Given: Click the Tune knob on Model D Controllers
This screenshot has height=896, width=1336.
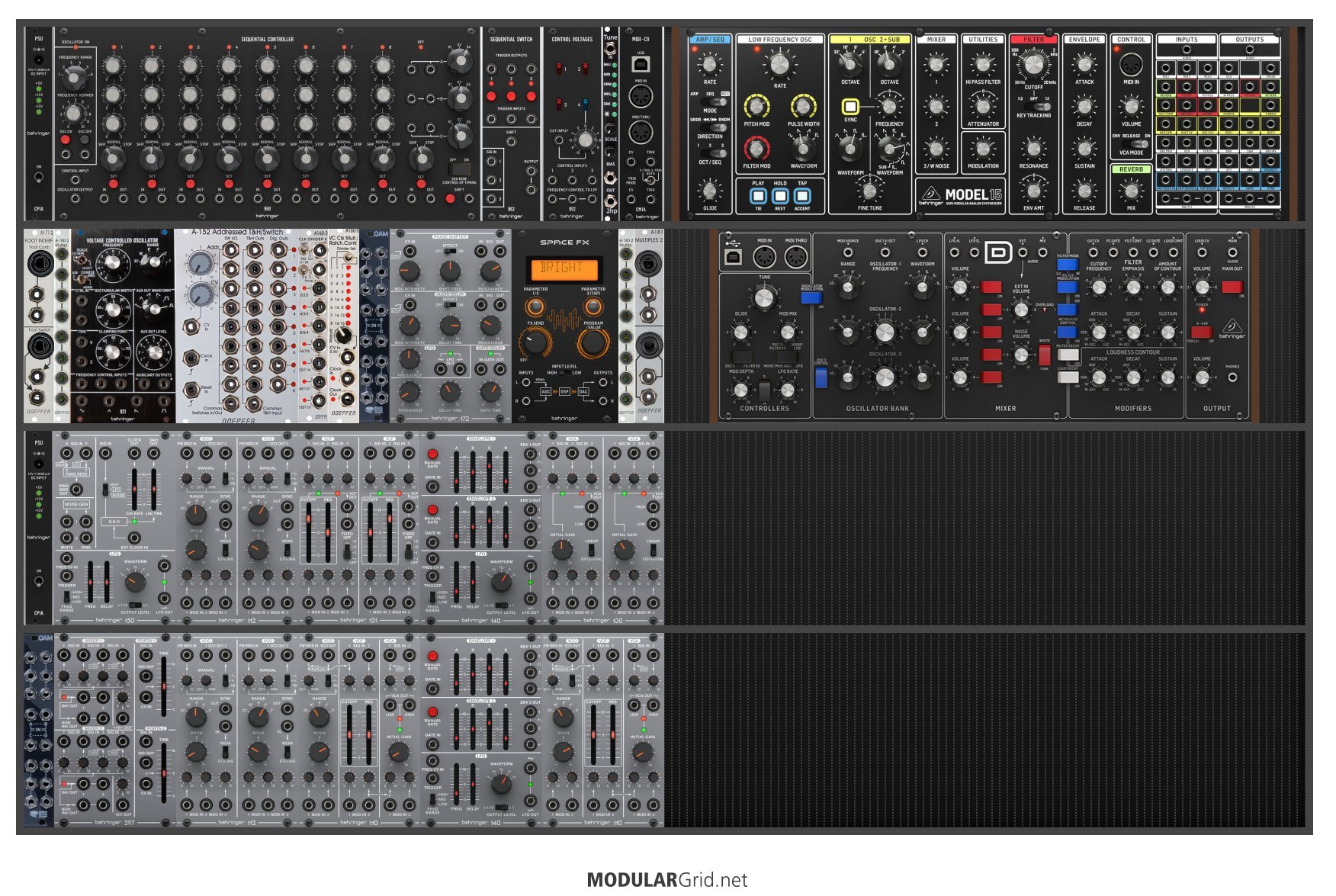Looking at the screenshot, I should (x=764, y=297).
